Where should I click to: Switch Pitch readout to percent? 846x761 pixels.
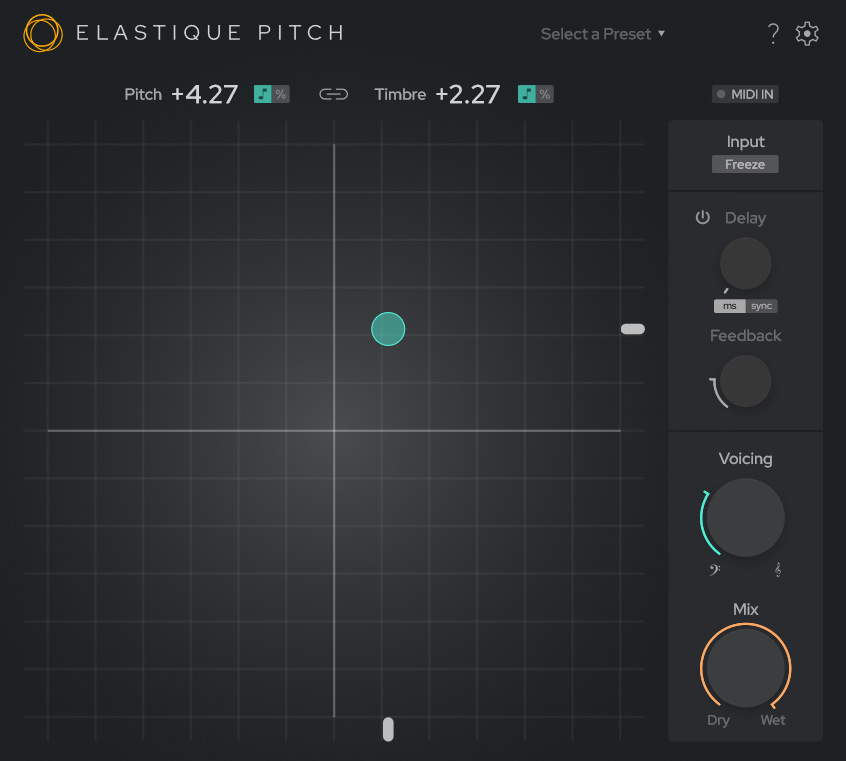279,93
